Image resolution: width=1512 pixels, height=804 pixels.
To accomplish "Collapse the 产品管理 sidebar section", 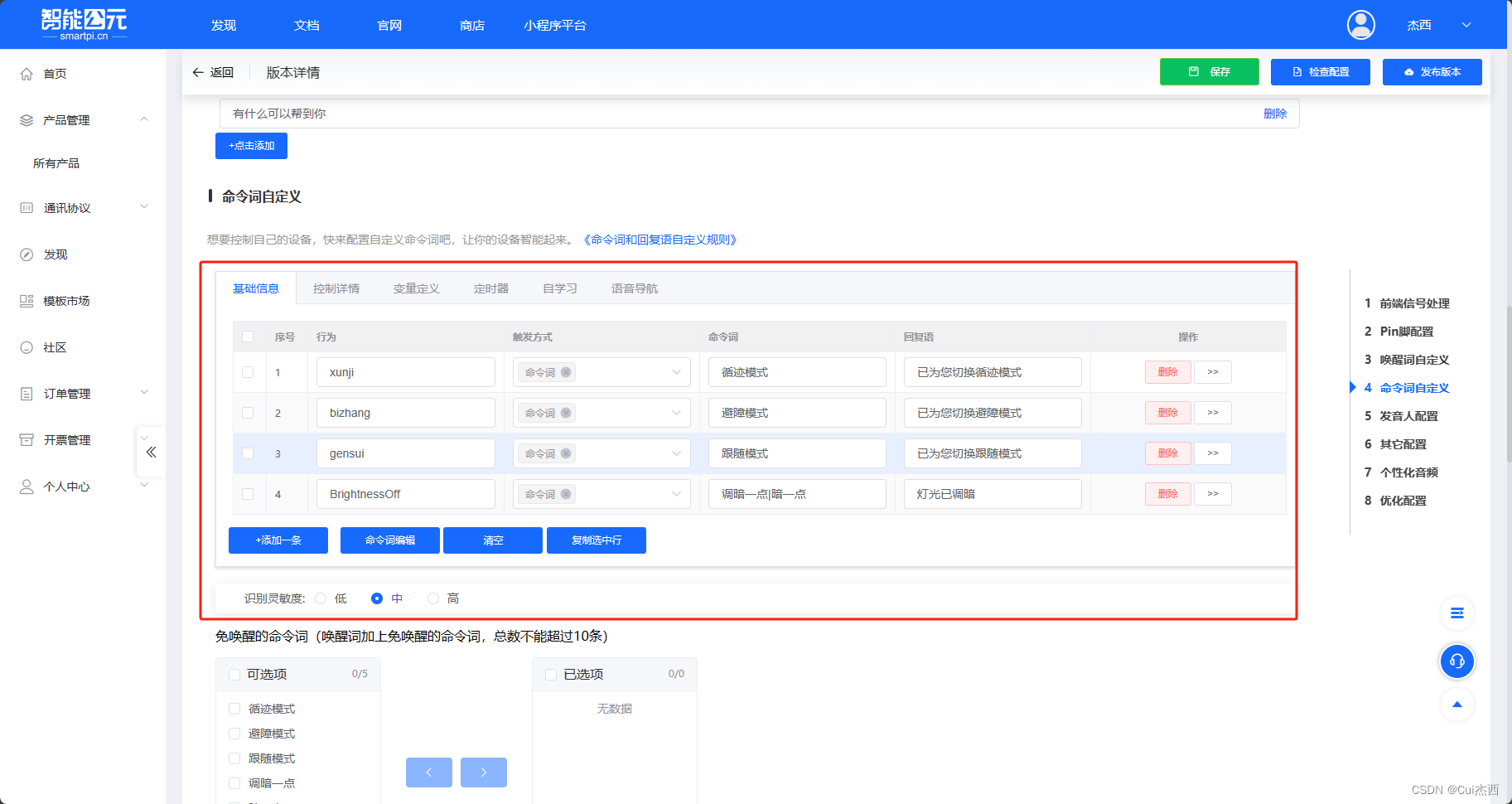I will pos(144,119).
